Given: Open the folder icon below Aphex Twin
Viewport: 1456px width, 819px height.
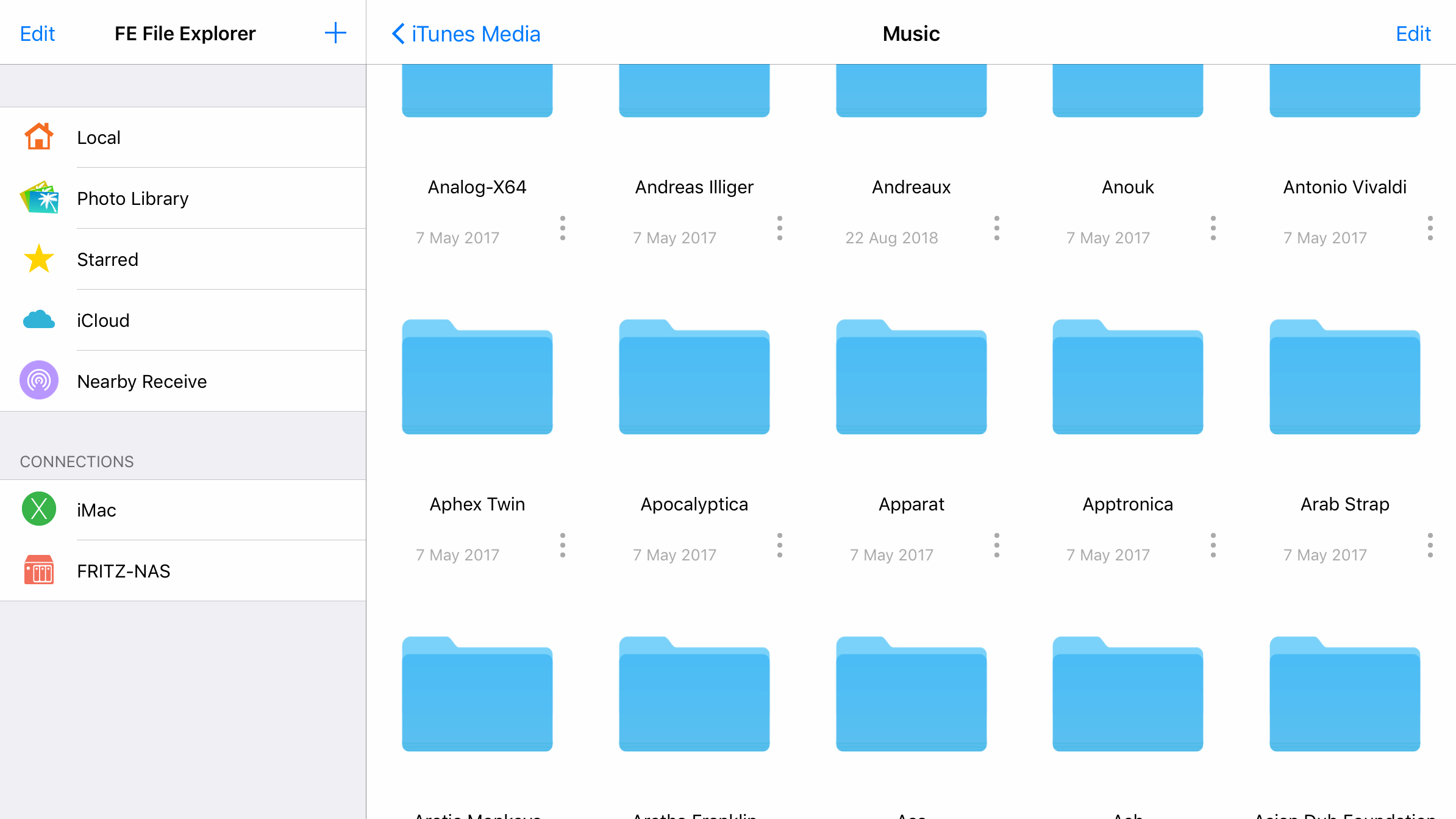Looking at the screenshot, I should point(477,693).
